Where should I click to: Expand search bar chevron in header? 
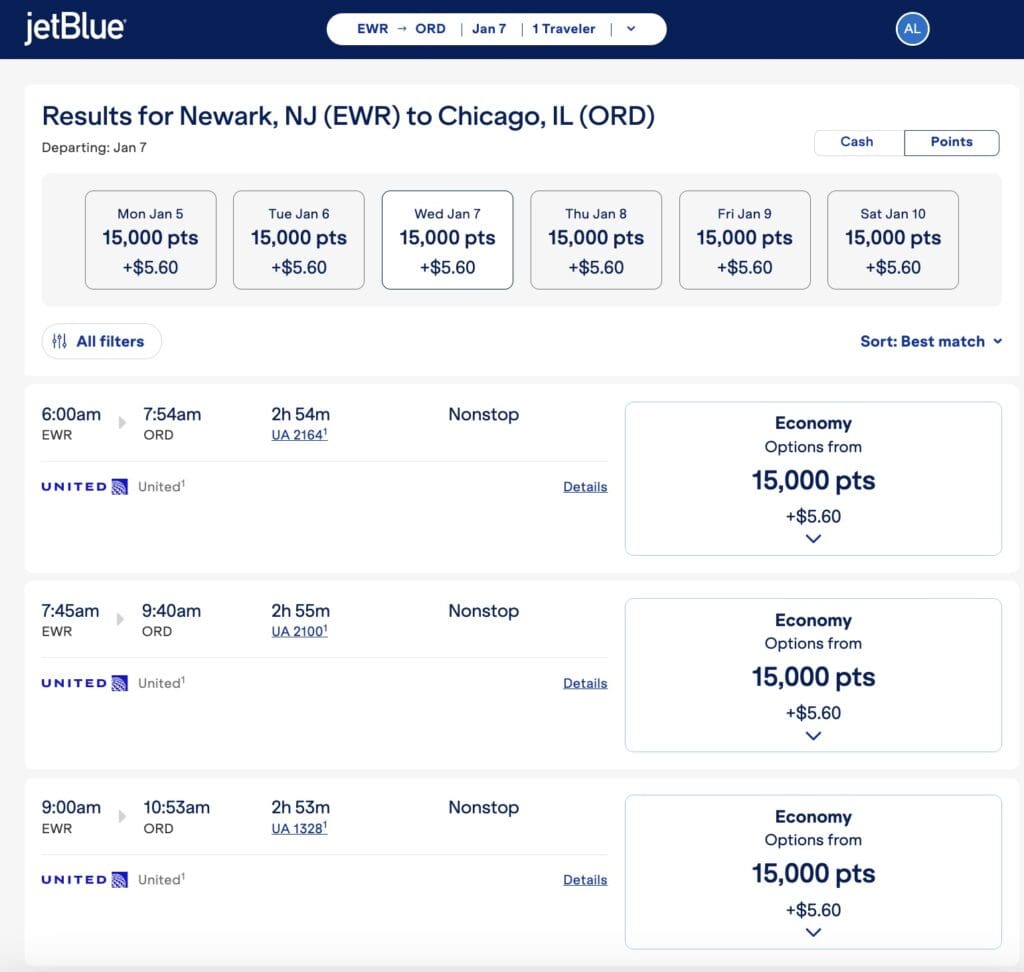(x=631, y=29)
